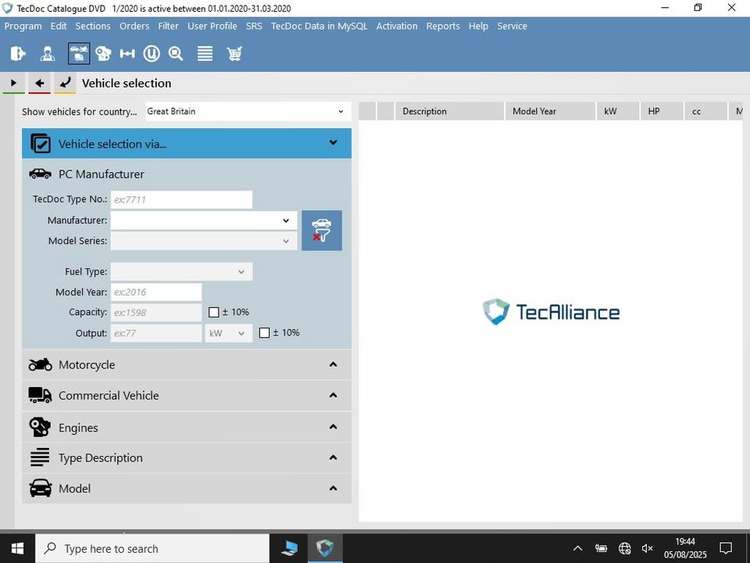The width and height of the screenshot is (750, 563).
Task: Click the Commercial Vehicle truck icon
Action: 40,396
